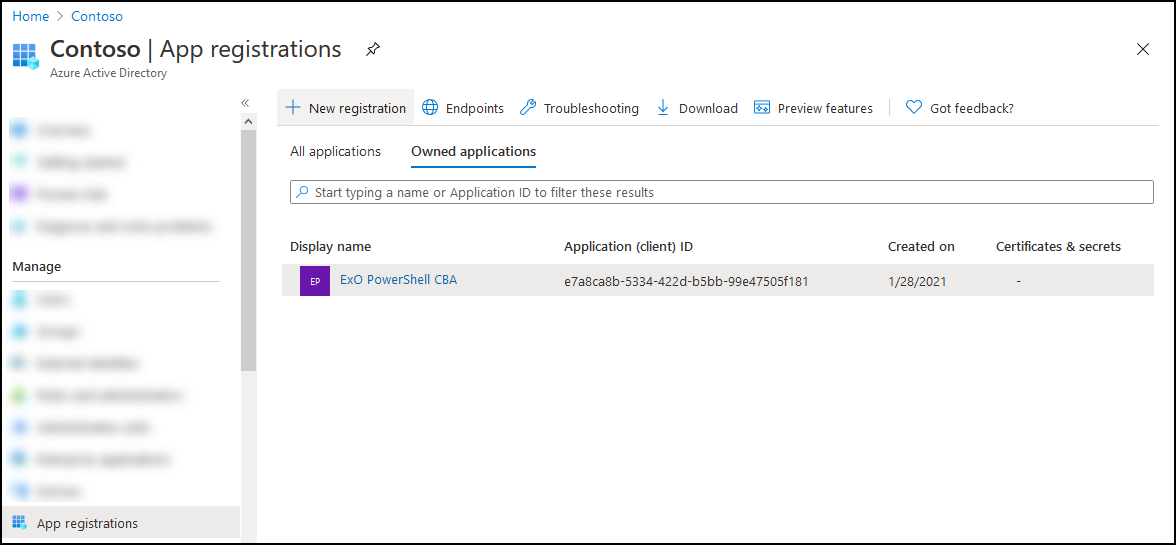Open Preview features icon
The width and height of the screenshot is (1176, 545).
(x=762, y=108)
